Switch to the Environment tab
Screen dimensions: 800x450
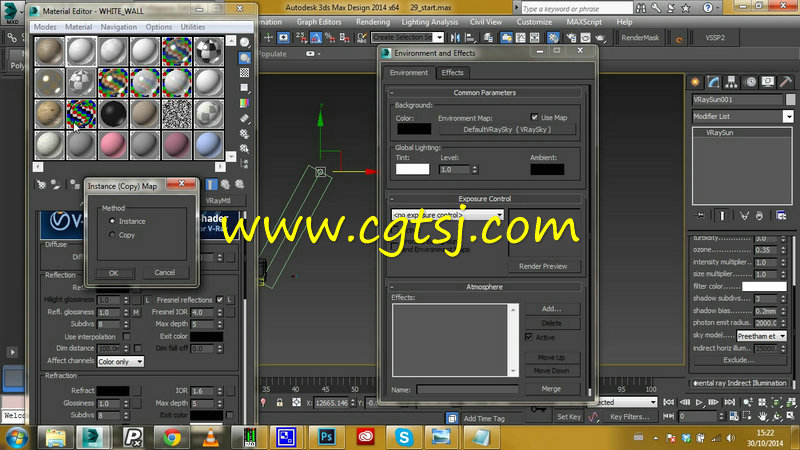409,72
